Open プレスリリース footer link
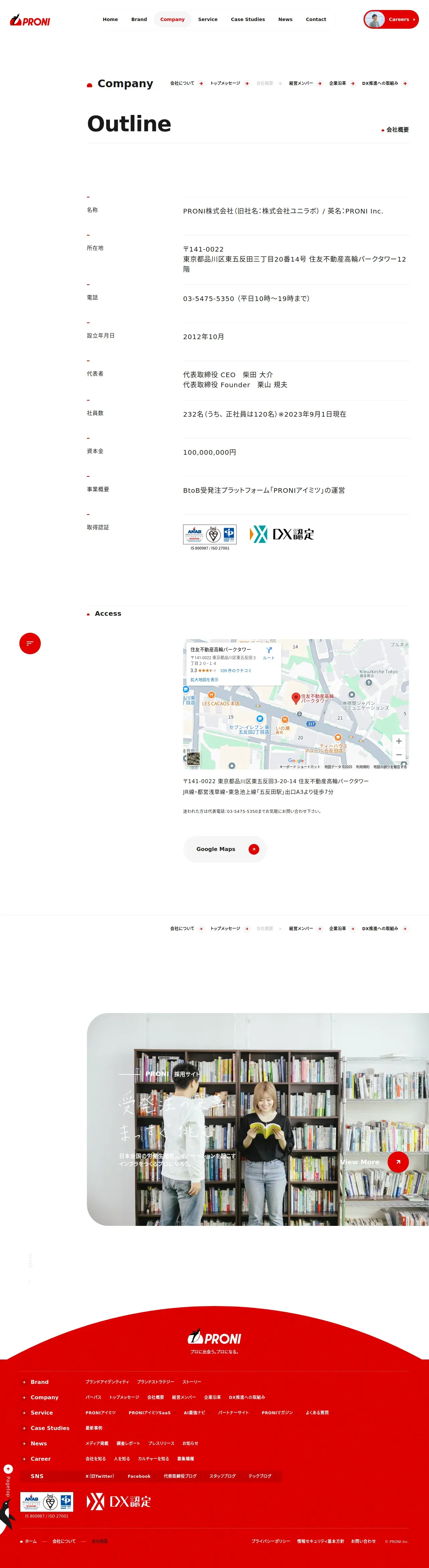The image size is (429, 1568). tap(161, 1443)
